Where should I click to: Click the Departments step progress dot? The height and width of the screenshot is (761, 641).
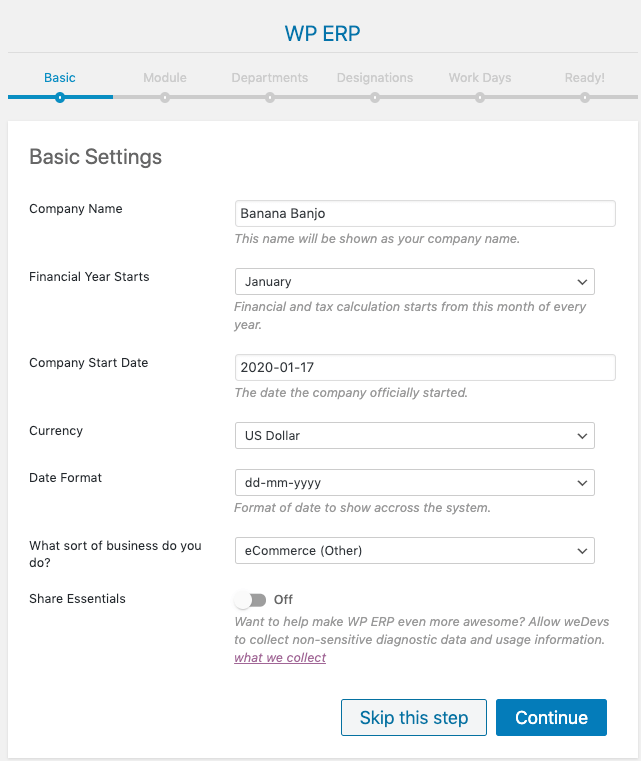click(270, 98)
